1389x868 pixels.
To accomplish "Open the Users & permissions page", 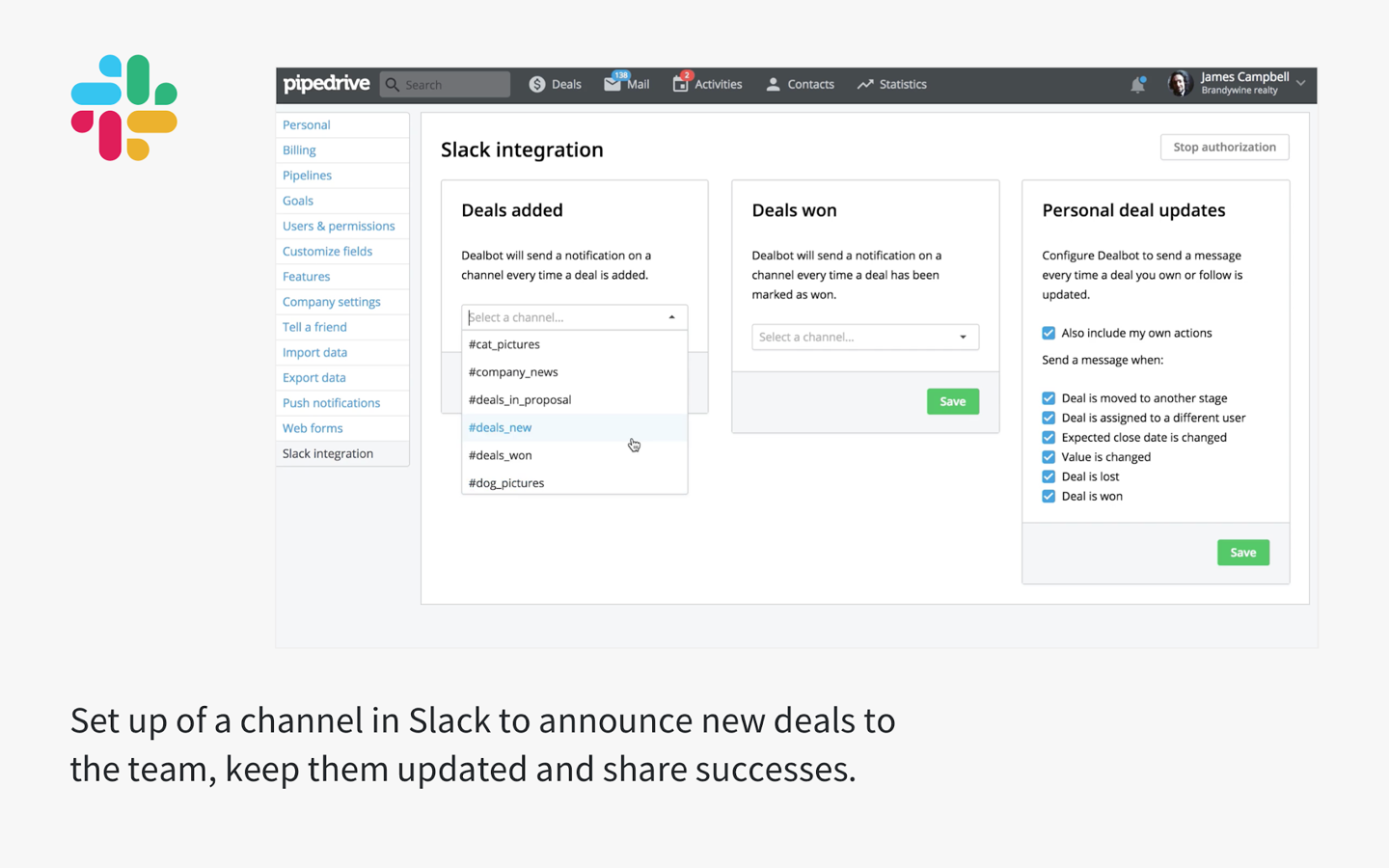I will [x=339, y=226].
